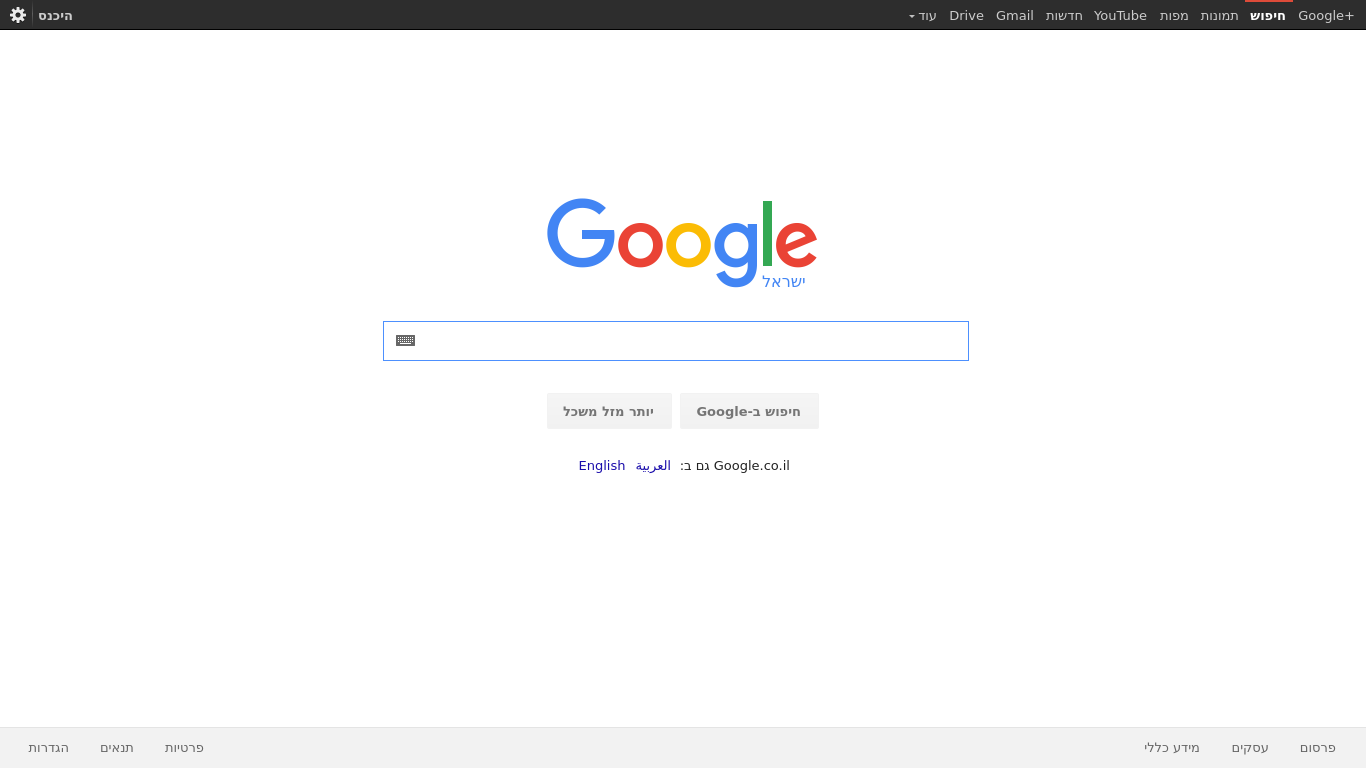1366x768 pixels.
Task: Go to YouTube in the top bar
Action: tap(1120, 16)
